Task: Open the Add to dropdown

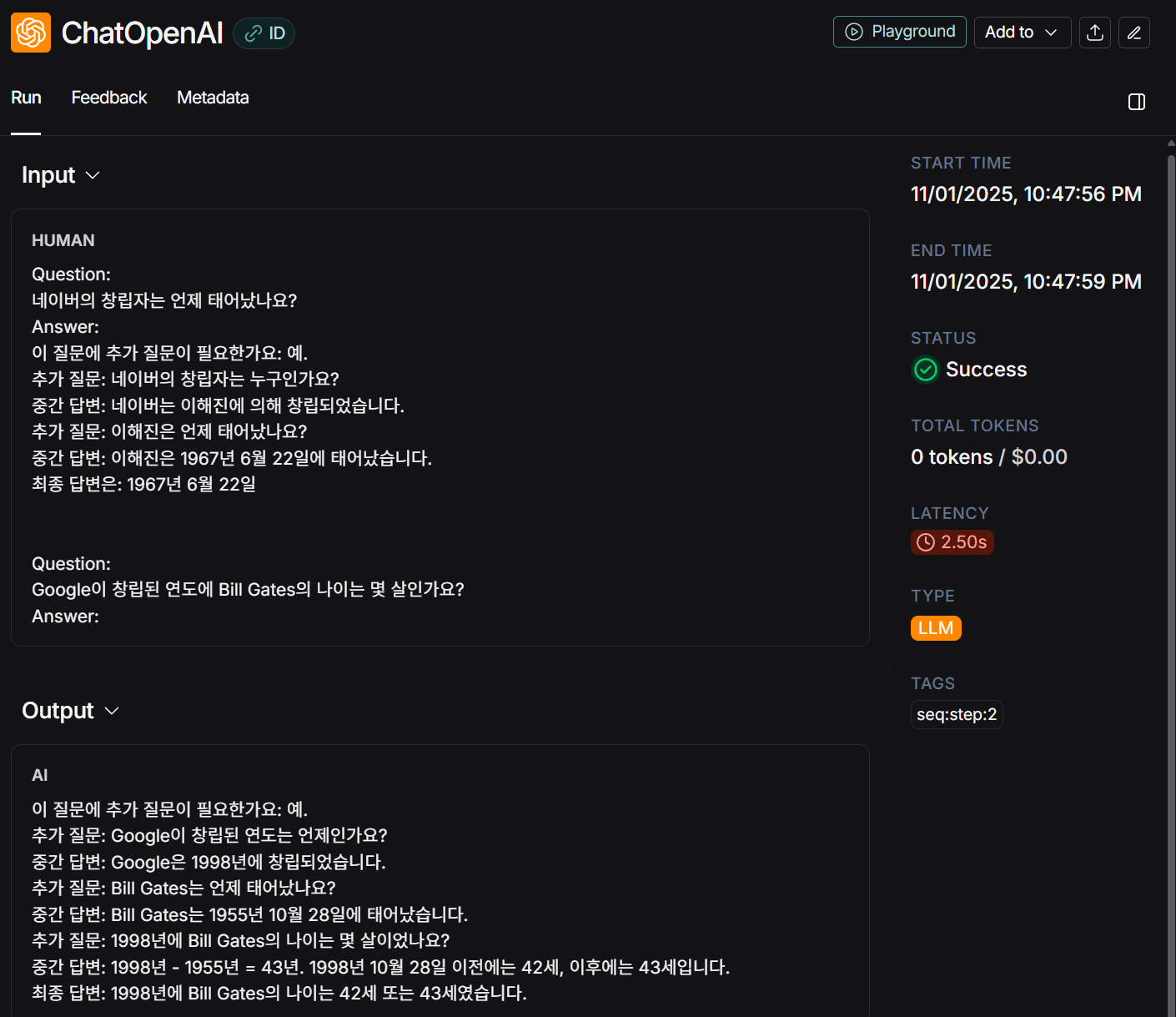Action: [1023, 32]
